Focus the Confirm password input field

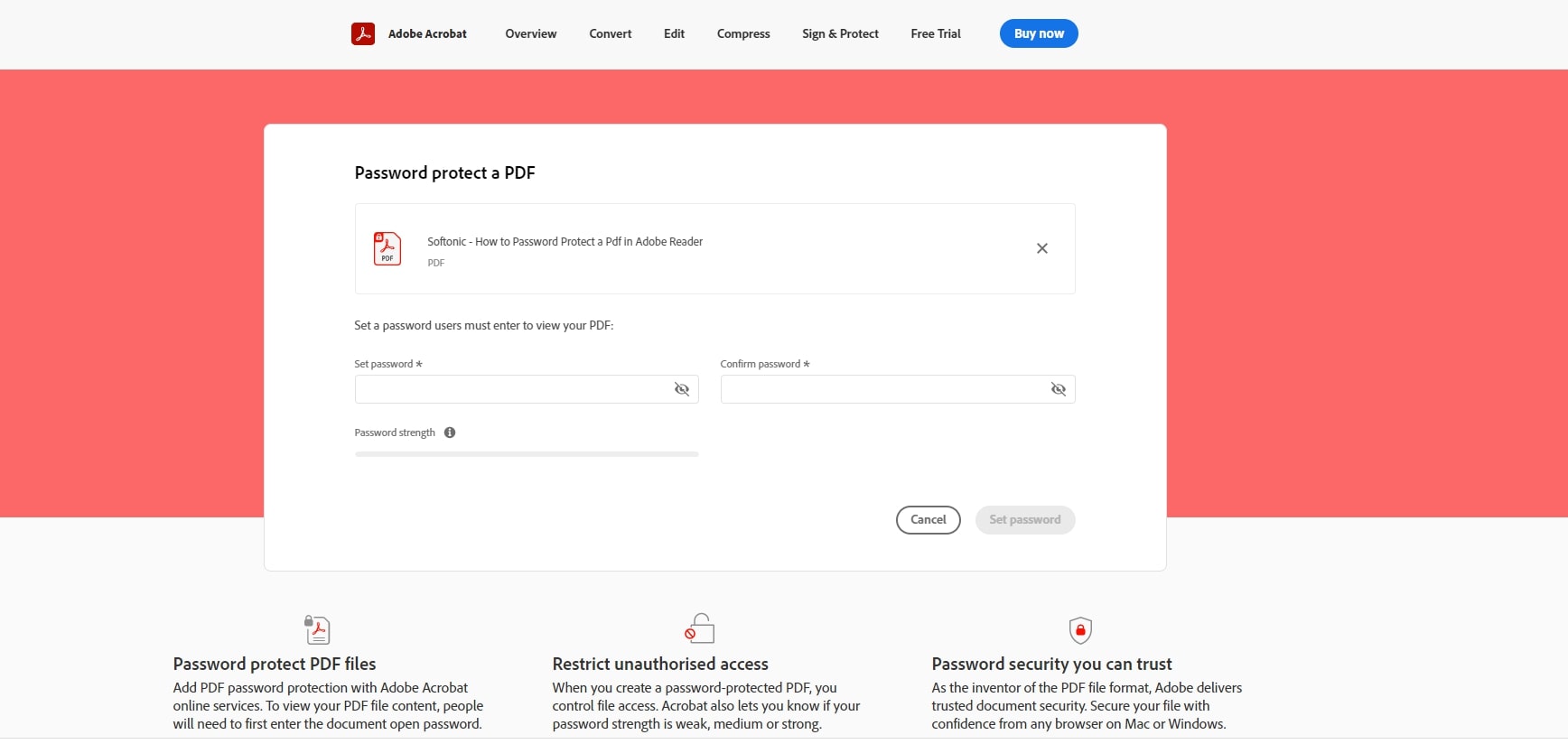tap(898, 389)
